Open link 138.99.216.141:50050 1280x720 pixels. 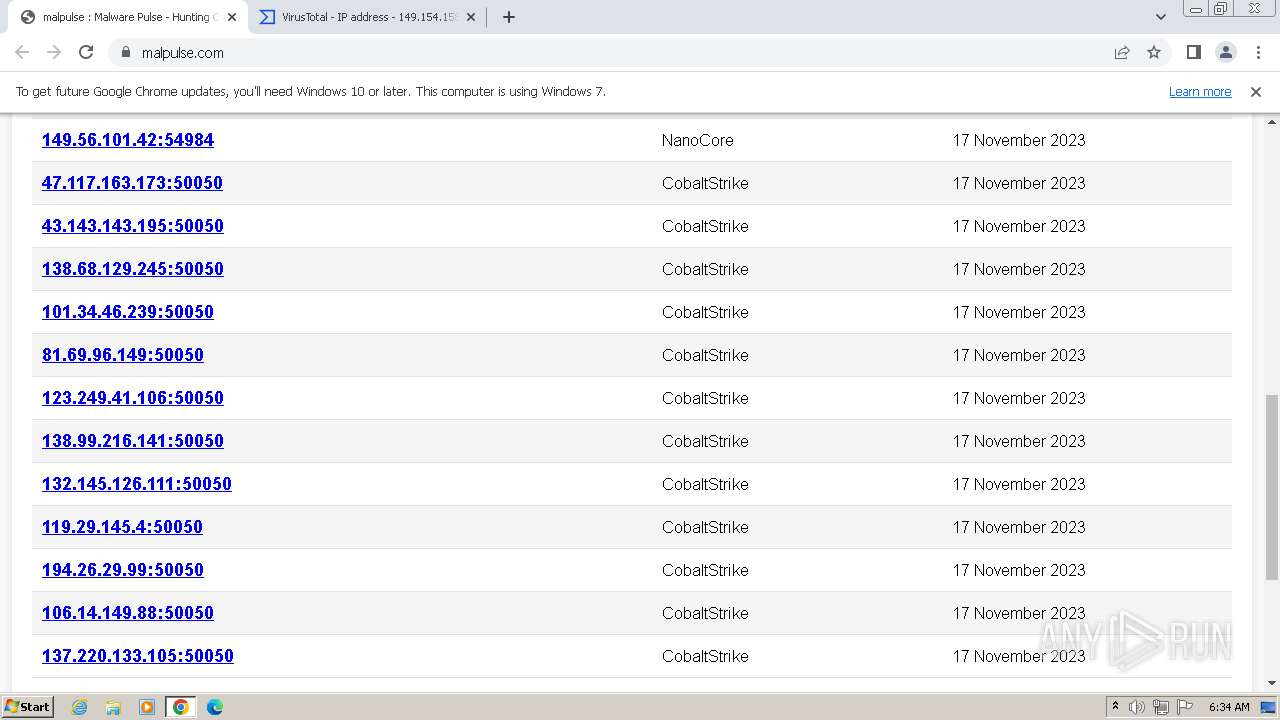(x=133, y=441)
